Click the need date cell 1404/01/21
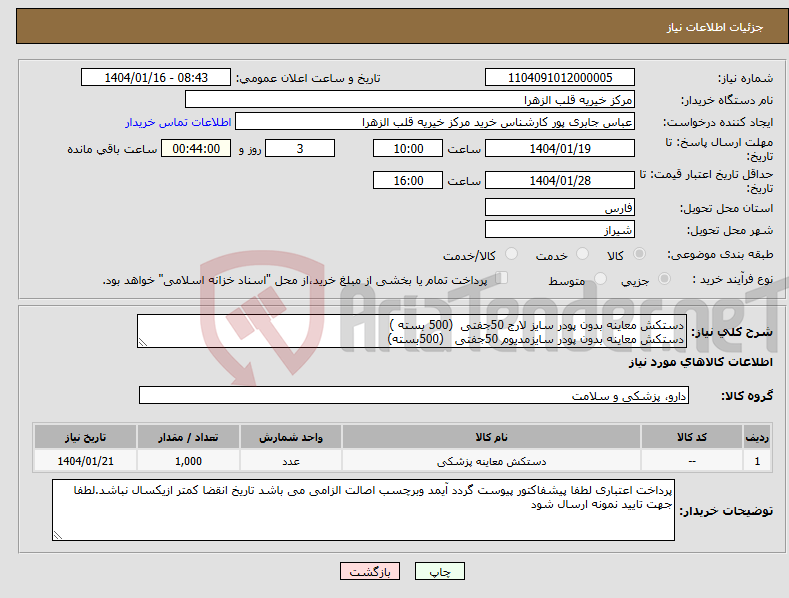The height and width of the screenshot is (598, 789). coord(86,461)
